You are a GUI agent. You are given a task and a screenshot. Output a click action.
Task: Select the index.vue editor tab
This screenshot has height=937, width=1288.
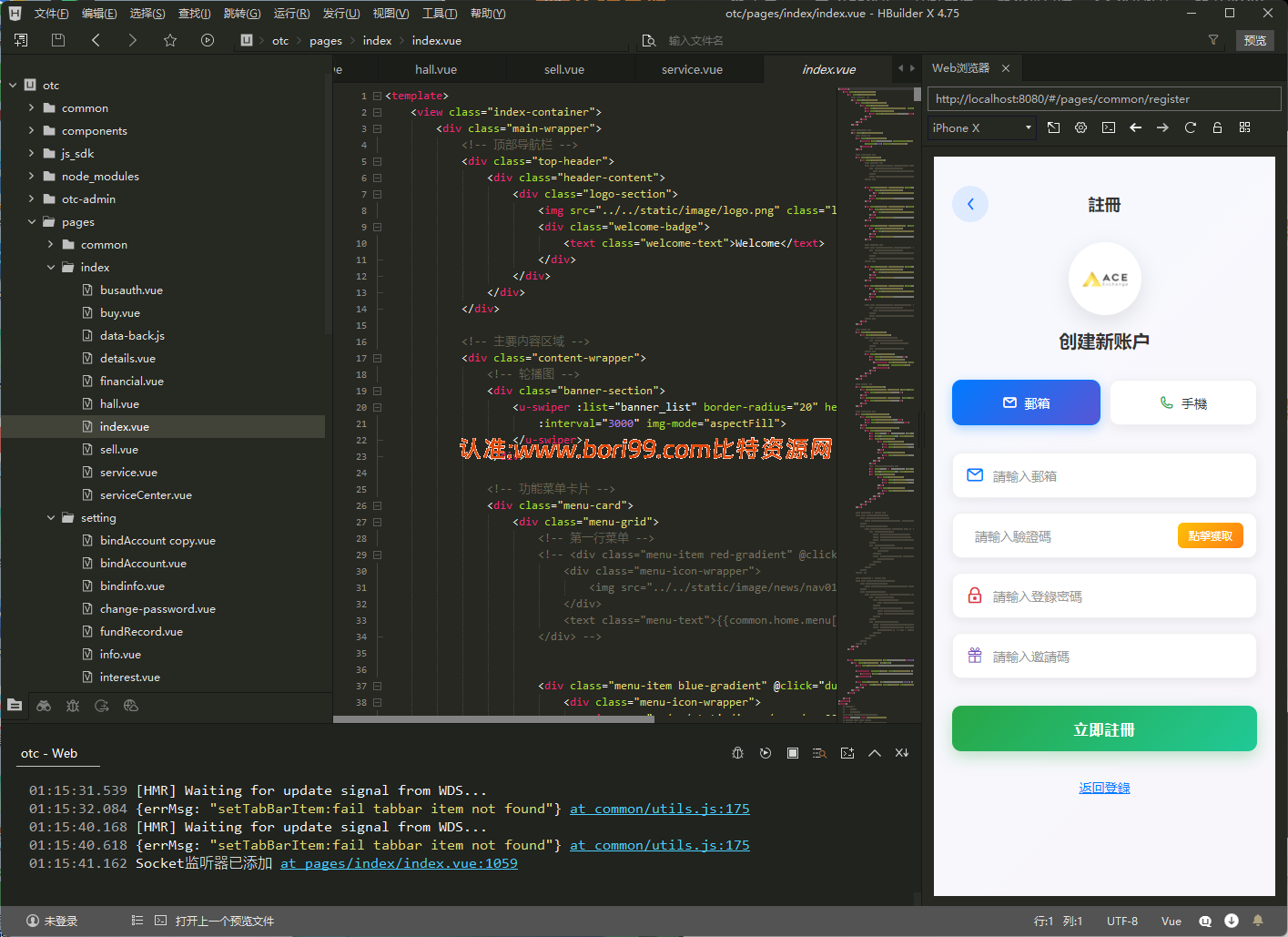[x=828, y=69]
